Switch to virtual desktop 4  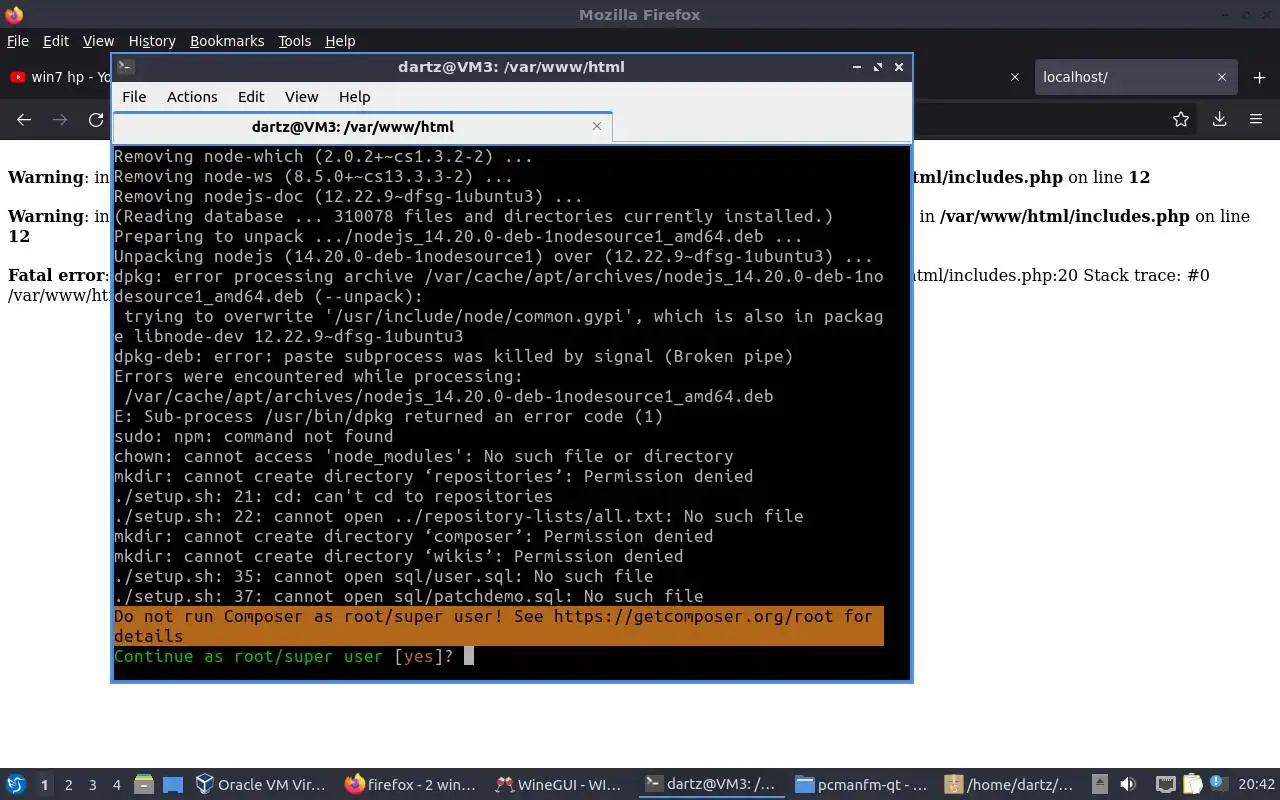(116, 785)
